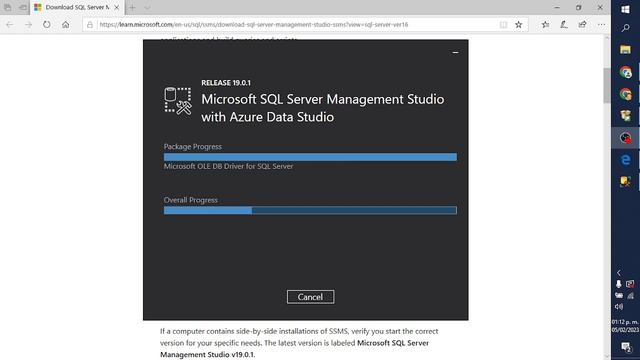Go forward in the Edge browser
The image size is (640, 360).
[x=28, y=24]
